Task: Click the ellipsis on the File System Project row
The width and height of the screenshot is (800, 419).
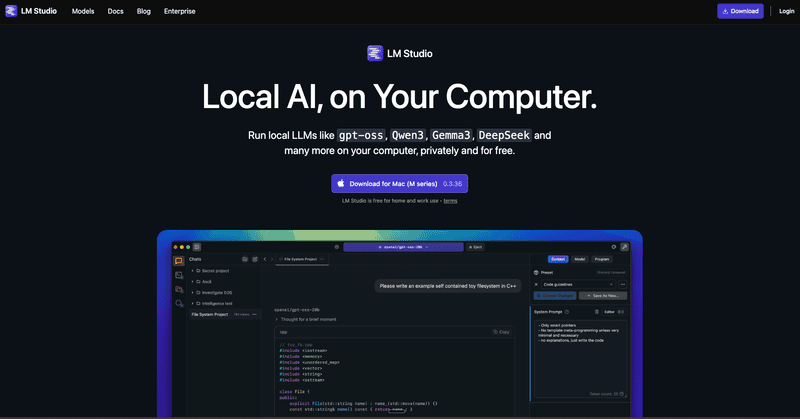Action: point(255,314)
